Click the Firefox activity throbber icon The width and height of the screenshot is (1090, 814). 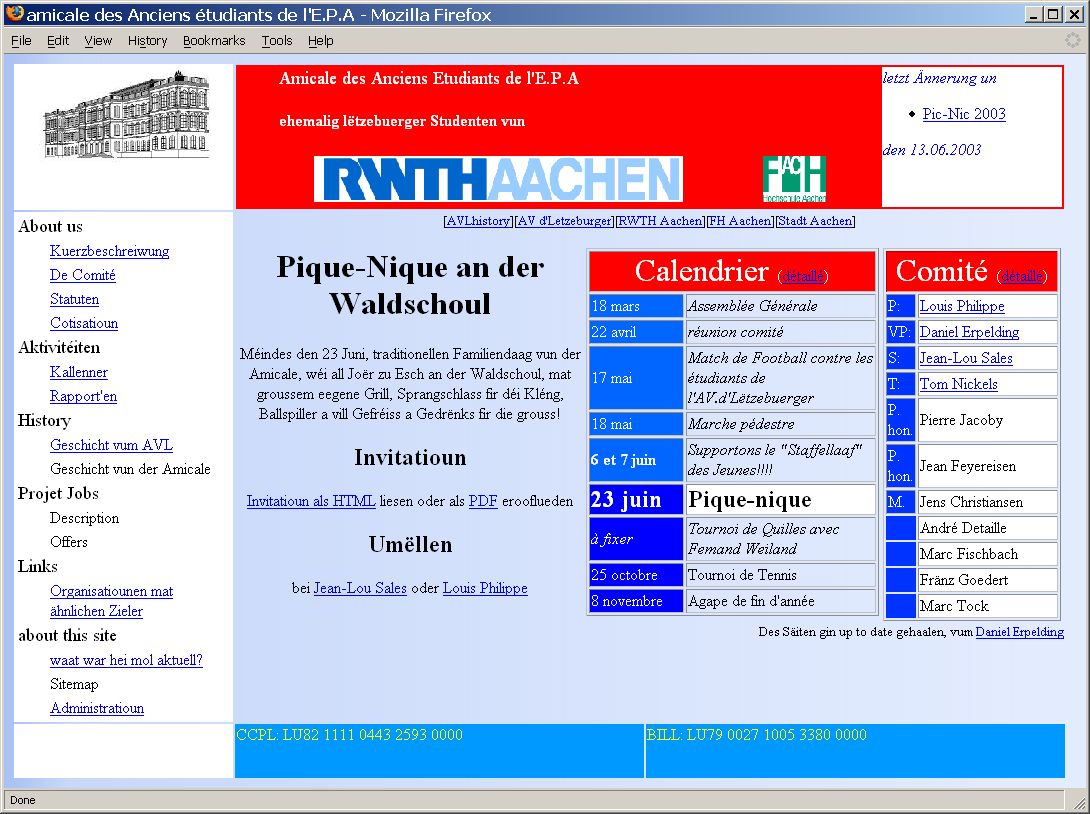click(1074, 40)
